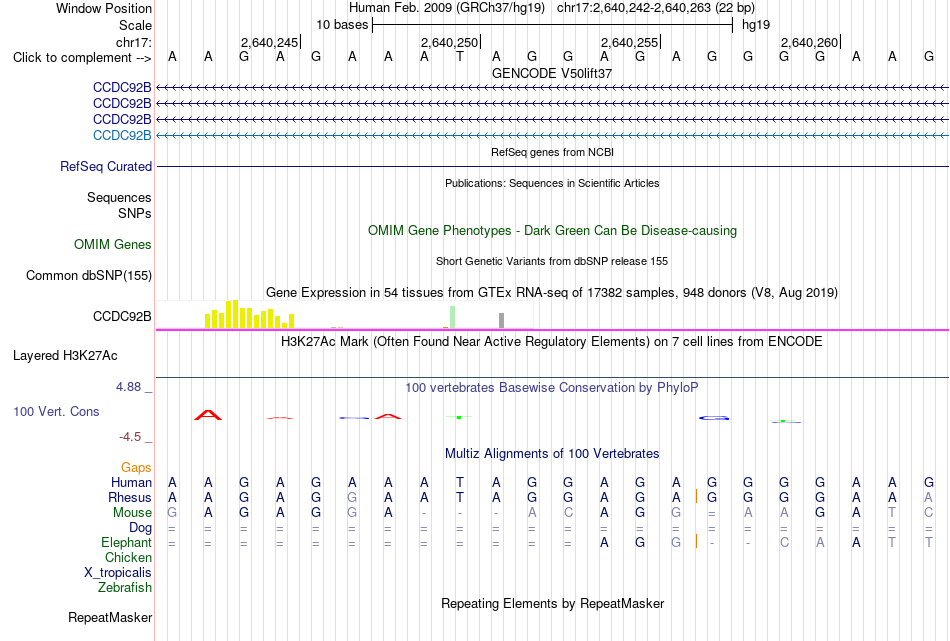Click the 'chr17:' ruler label
Image resolution: width=950 pixels, height=641 pixels.
[x=133, y=42]
